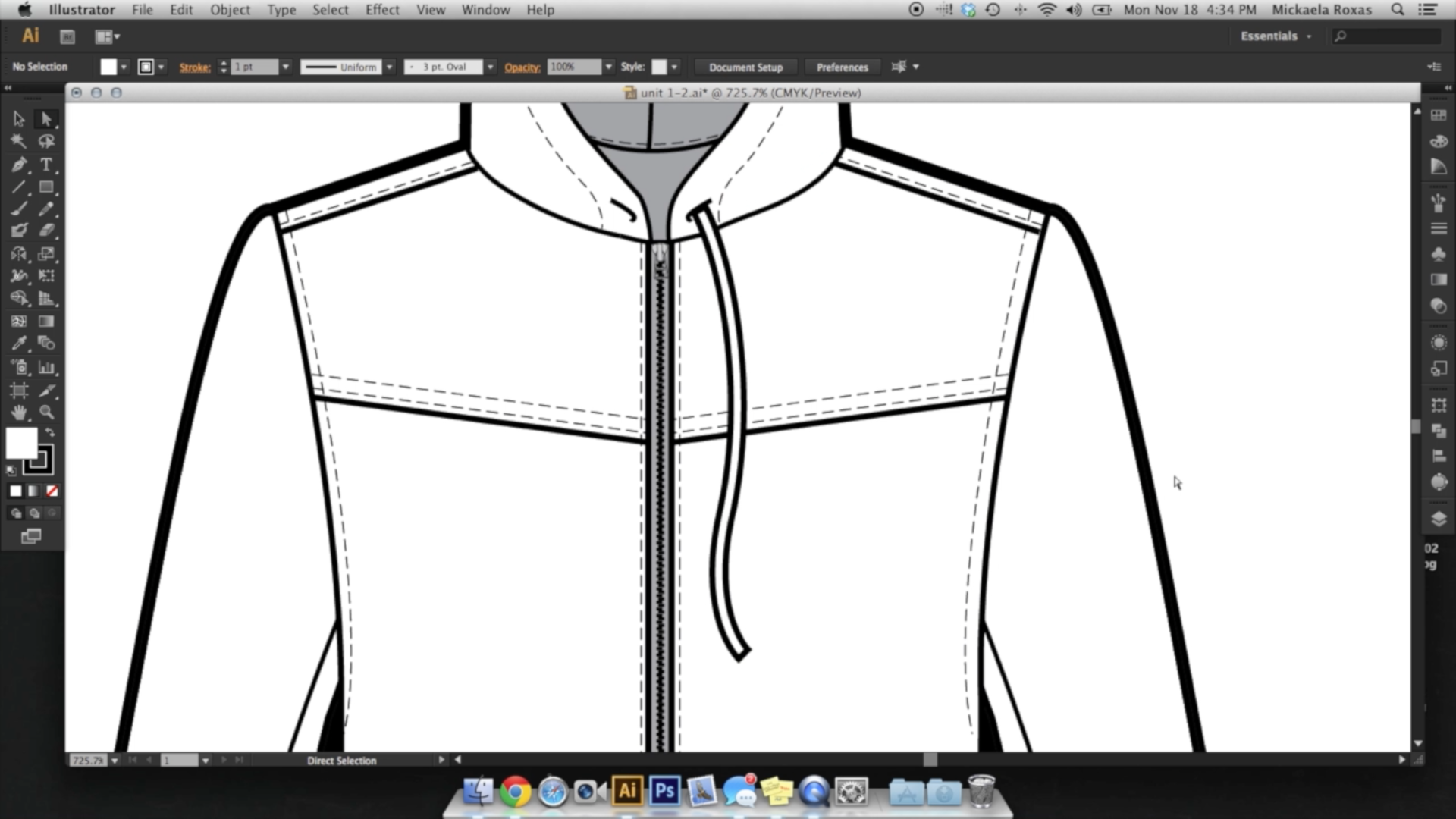Open the Layers panel icon

click(x=1439, y=519)
